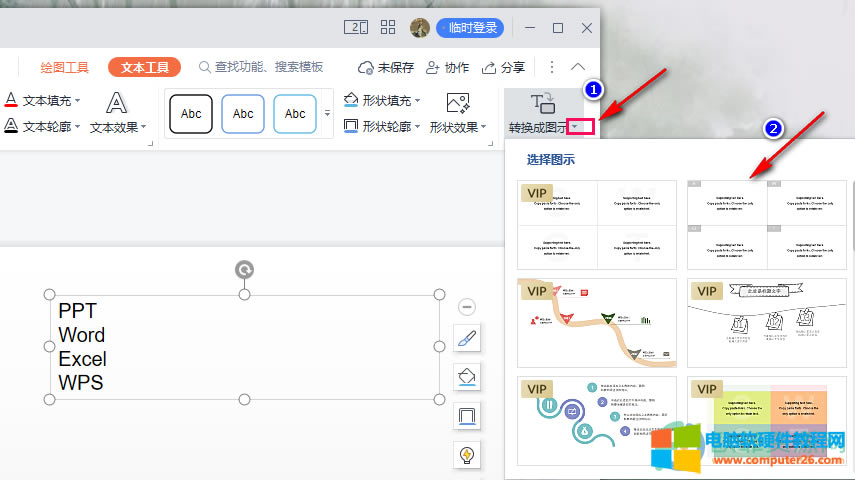Choose the VIP teal swirl steps diagram
This screenshot has height=480, width=855.
click(597, 421)
